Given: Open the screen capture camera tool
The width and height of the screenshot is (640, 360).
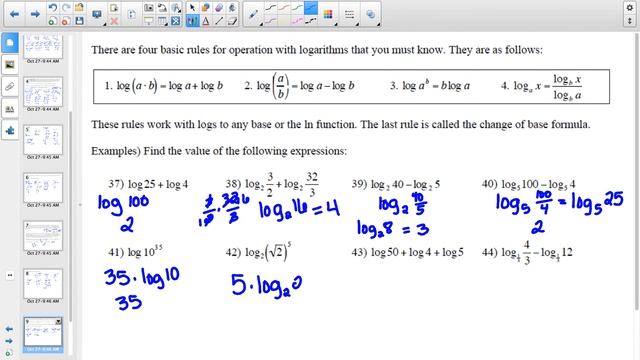Looking at the screenshot, I should point(149,8).
